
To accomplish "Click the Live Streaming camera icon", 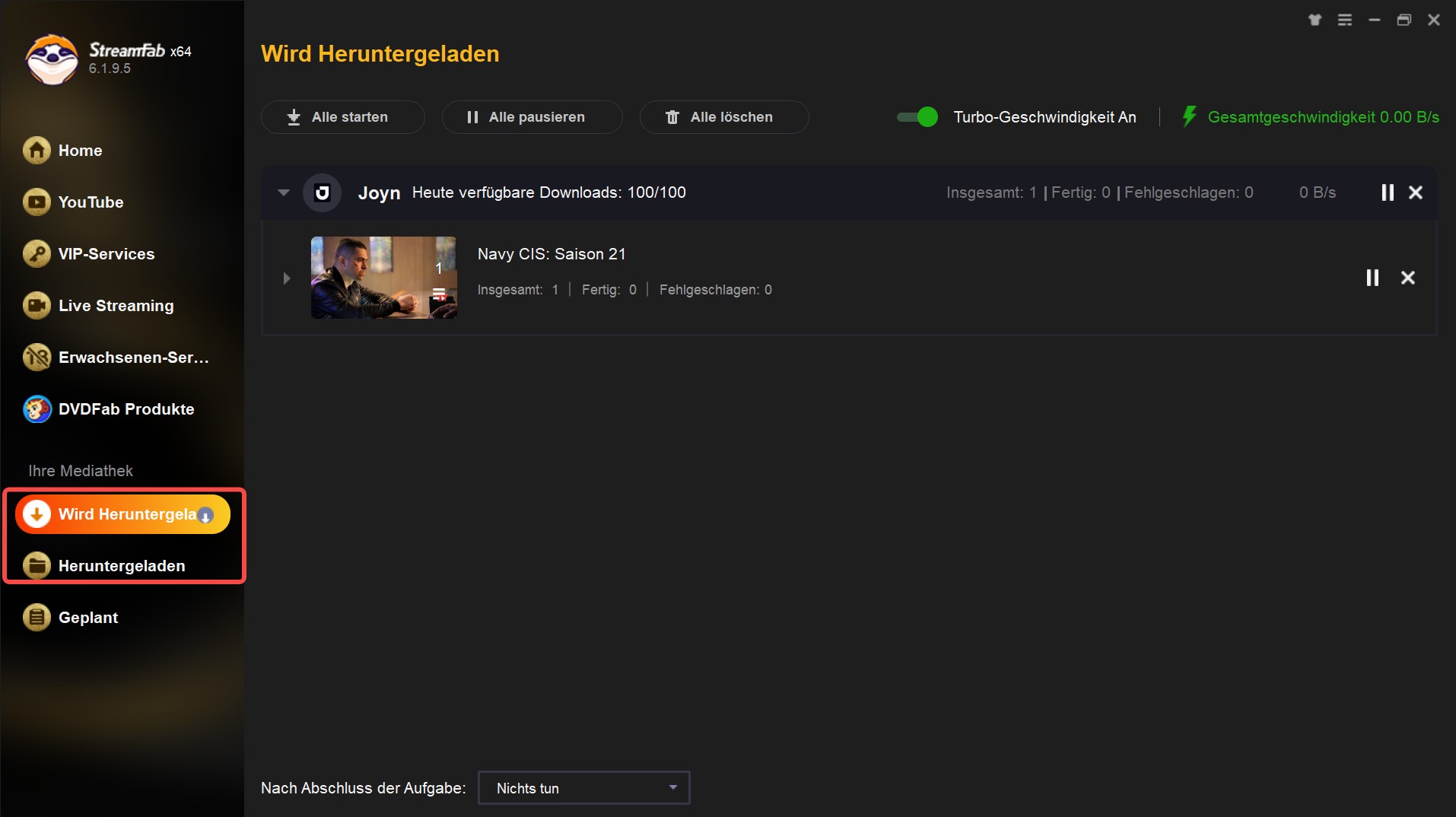I will [37, 306].
